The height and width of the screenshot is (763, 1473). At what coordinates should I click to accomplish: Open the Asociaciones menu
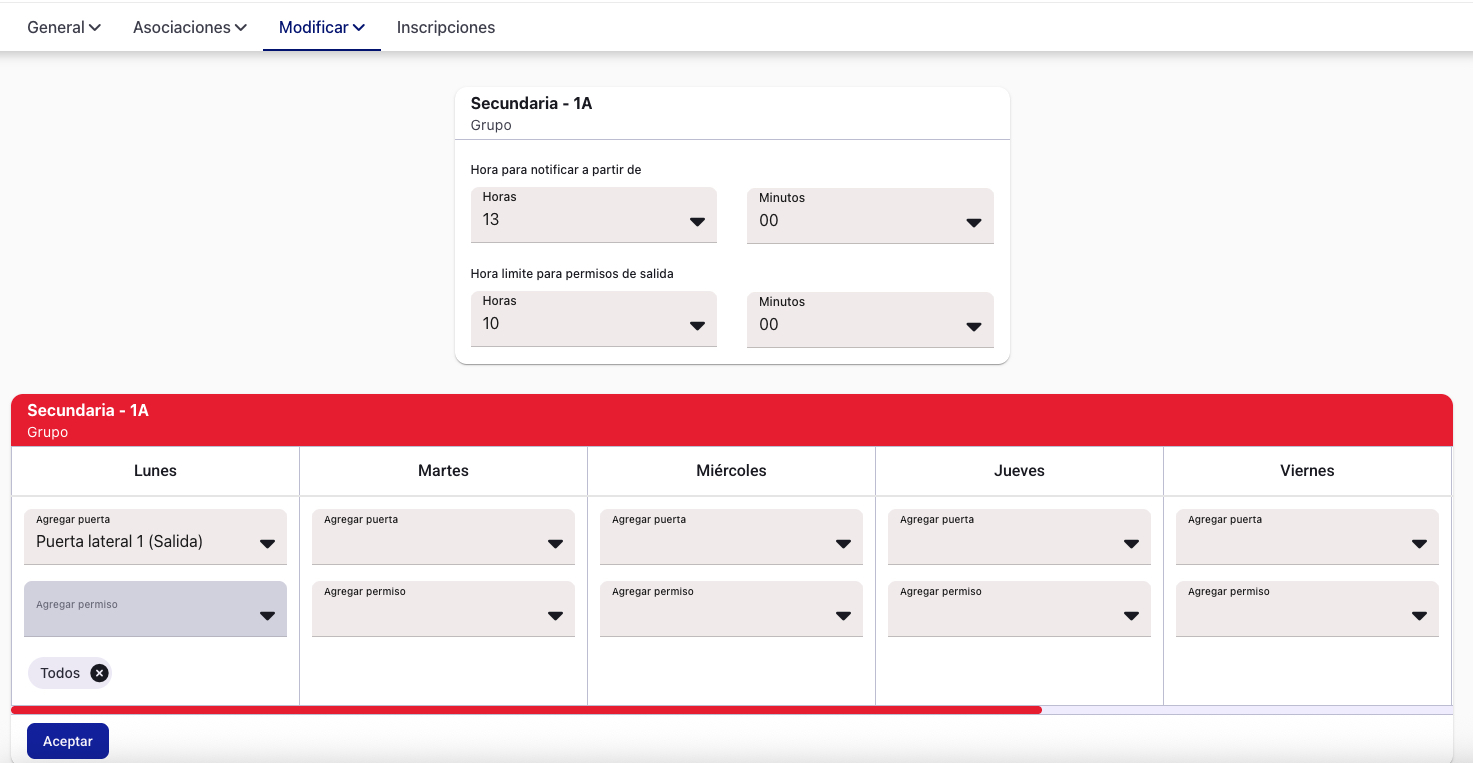point(190,27)
